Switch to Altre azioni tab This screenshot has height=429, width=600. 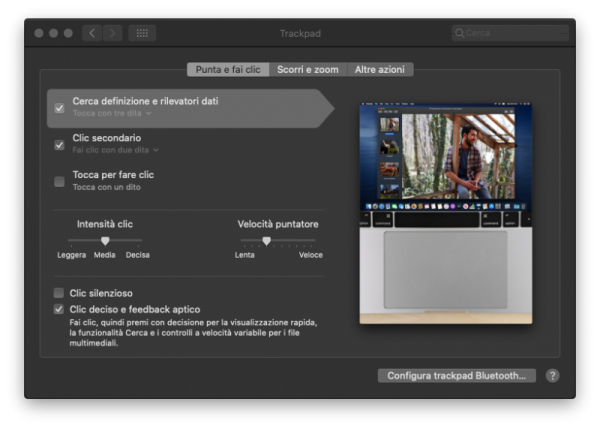pos(380,70)
